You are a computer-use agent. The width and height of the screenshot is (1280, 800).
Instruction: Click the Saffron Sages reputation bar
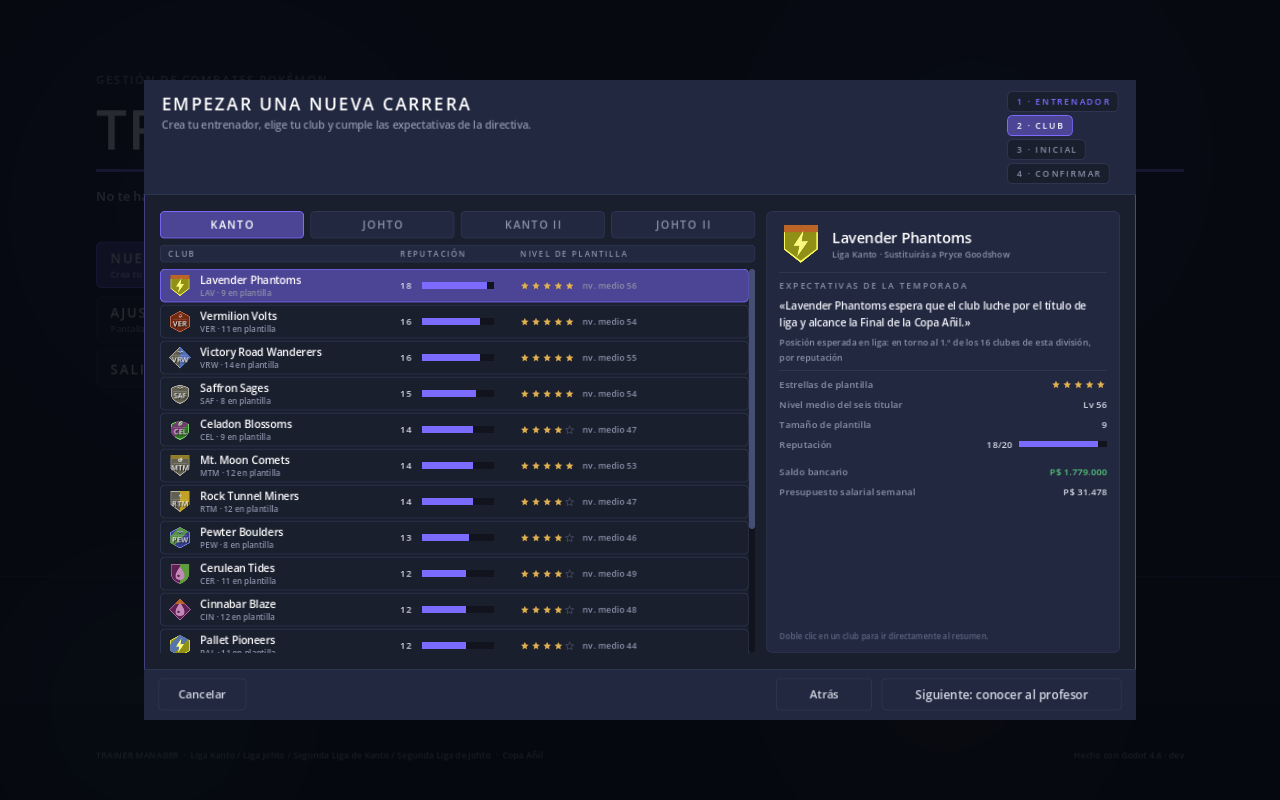pos(458,394)
